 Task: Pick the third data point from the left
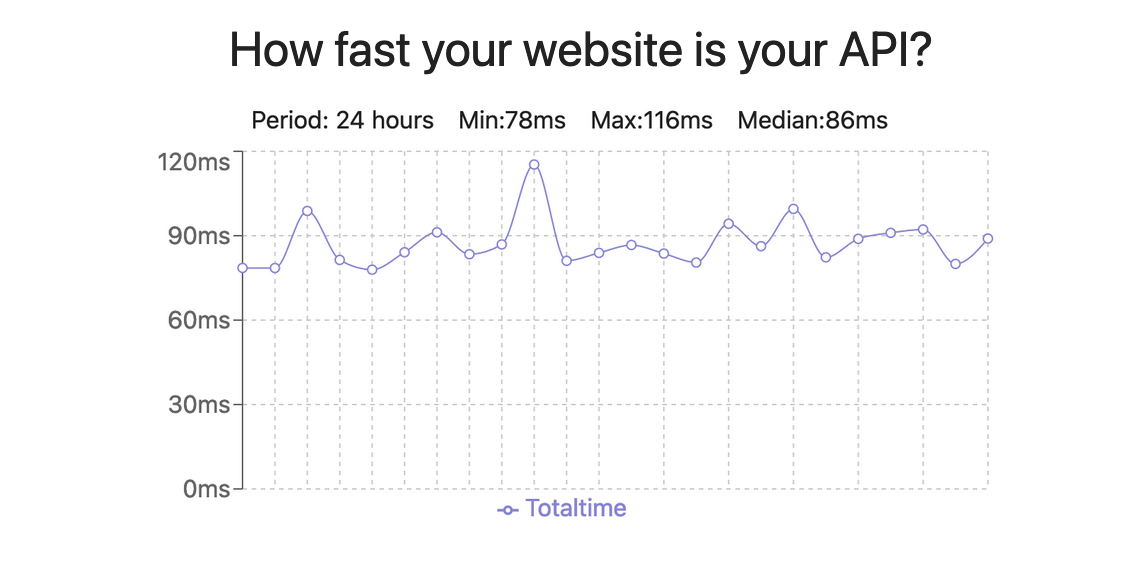pos(307,210)
